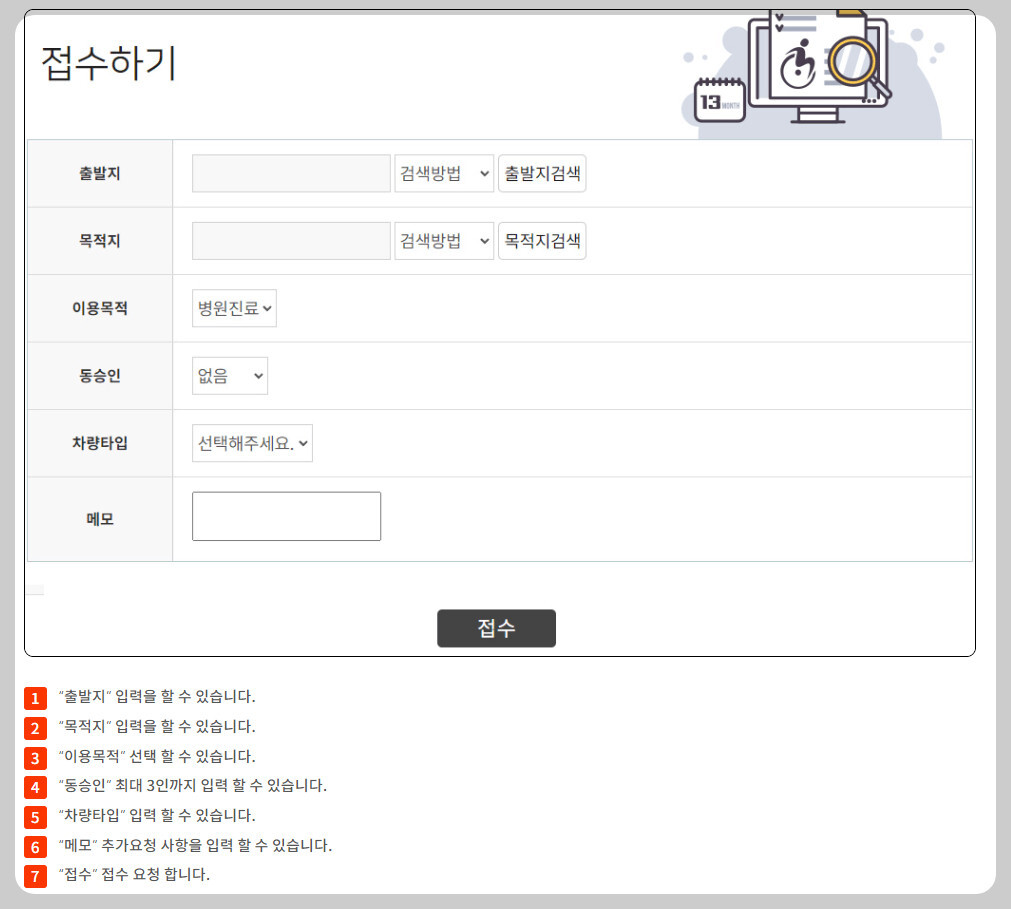Click the red numbered badge 1 near 출발지 note
Screen dimensions: 1011x909
(x=35, y=697)
